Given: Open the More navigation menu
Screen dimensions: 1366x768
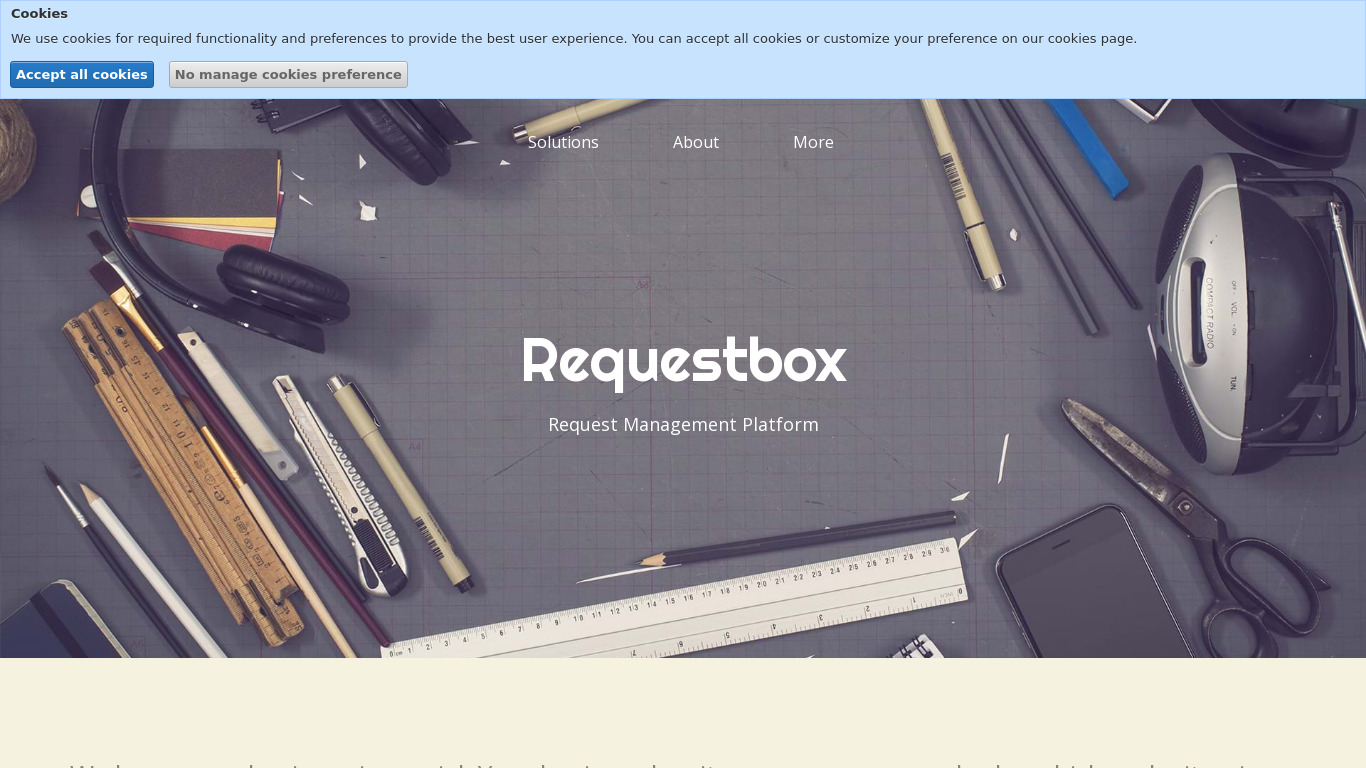Looking at the screenshot, I should coord(813,142).
